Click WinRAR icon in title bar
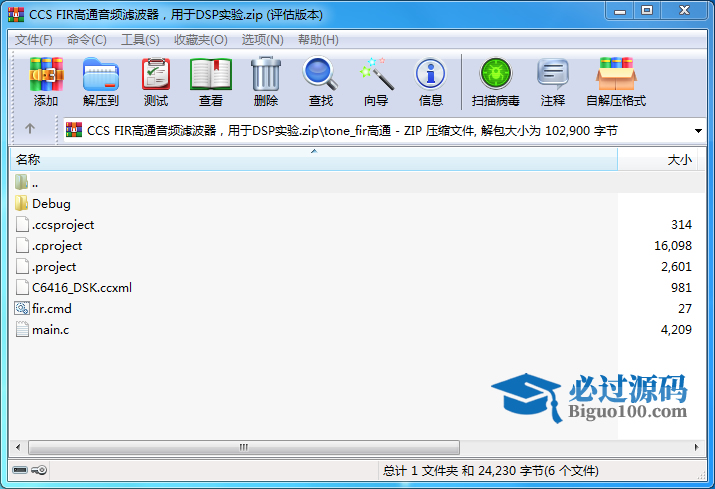This screenshot has width=715, height=489. click(x=16, y=15)
